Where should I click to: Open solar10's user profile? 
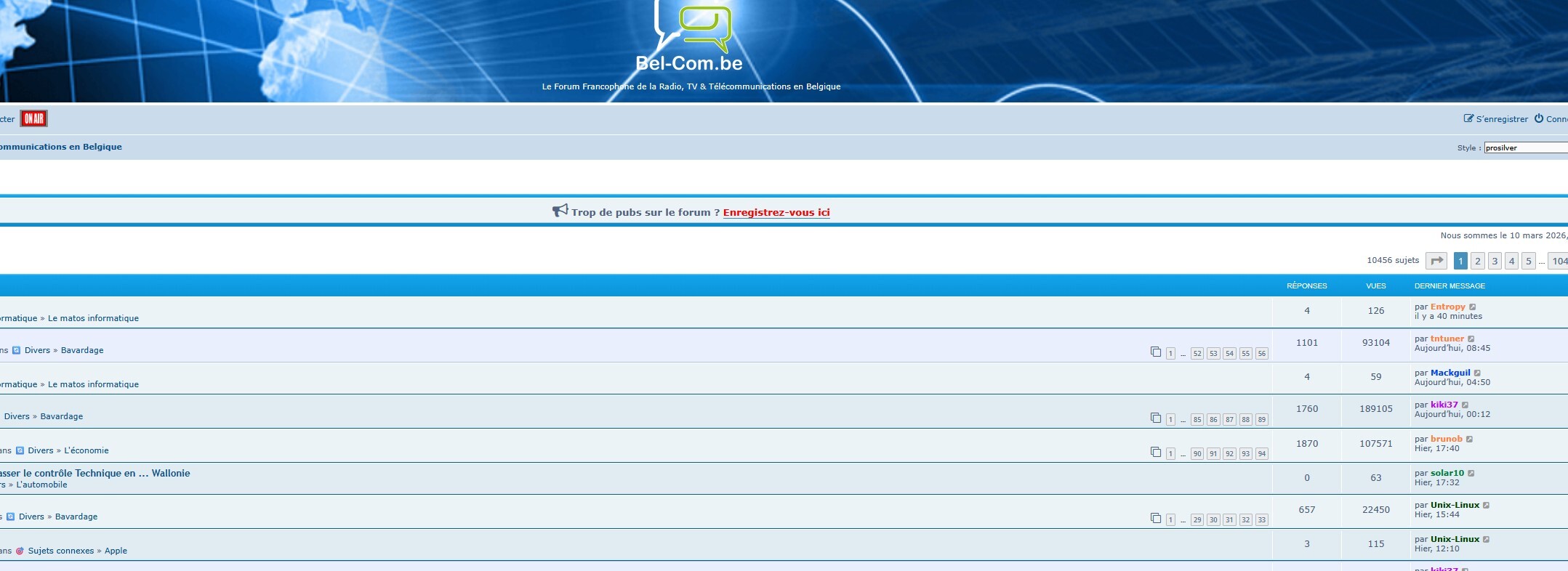coord(1447,473)
